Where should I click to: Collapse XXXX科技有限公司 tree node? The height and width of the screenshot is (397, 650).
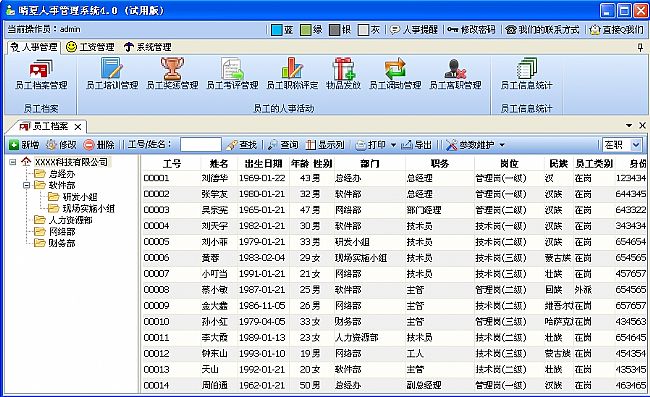(x=13, y=162)
